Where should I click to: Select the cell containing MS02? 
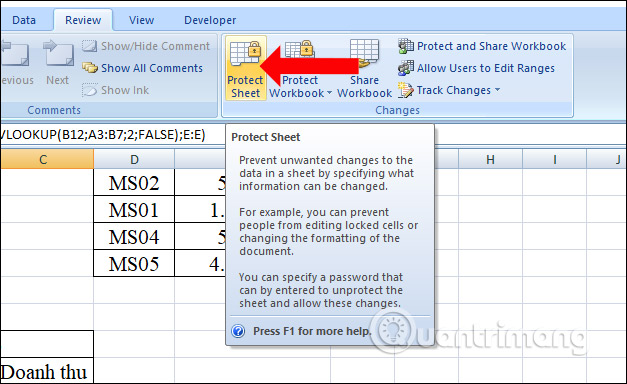tap(134, 183)
